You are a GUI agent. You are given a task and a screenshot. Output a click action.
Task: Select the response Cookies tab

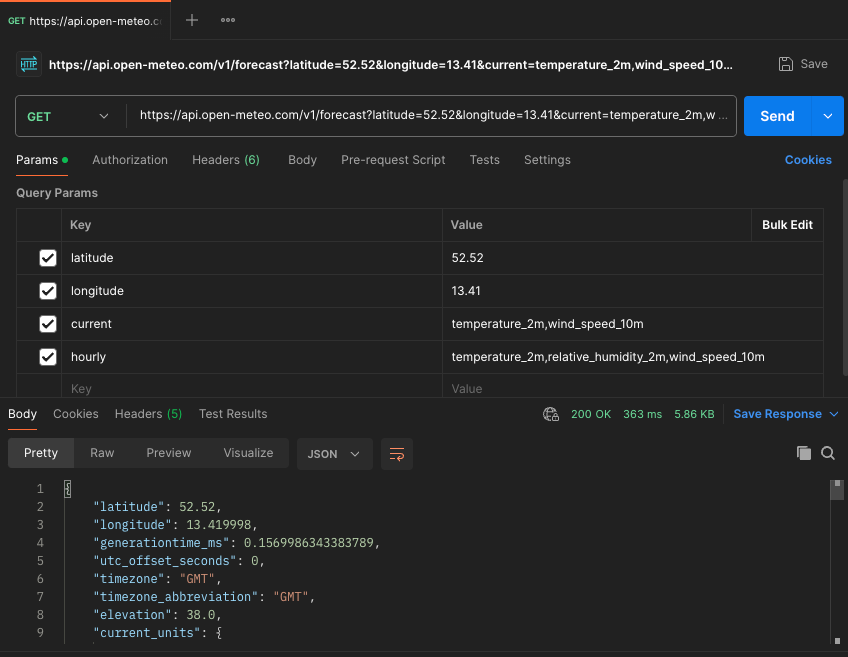[x=76, y=414]
